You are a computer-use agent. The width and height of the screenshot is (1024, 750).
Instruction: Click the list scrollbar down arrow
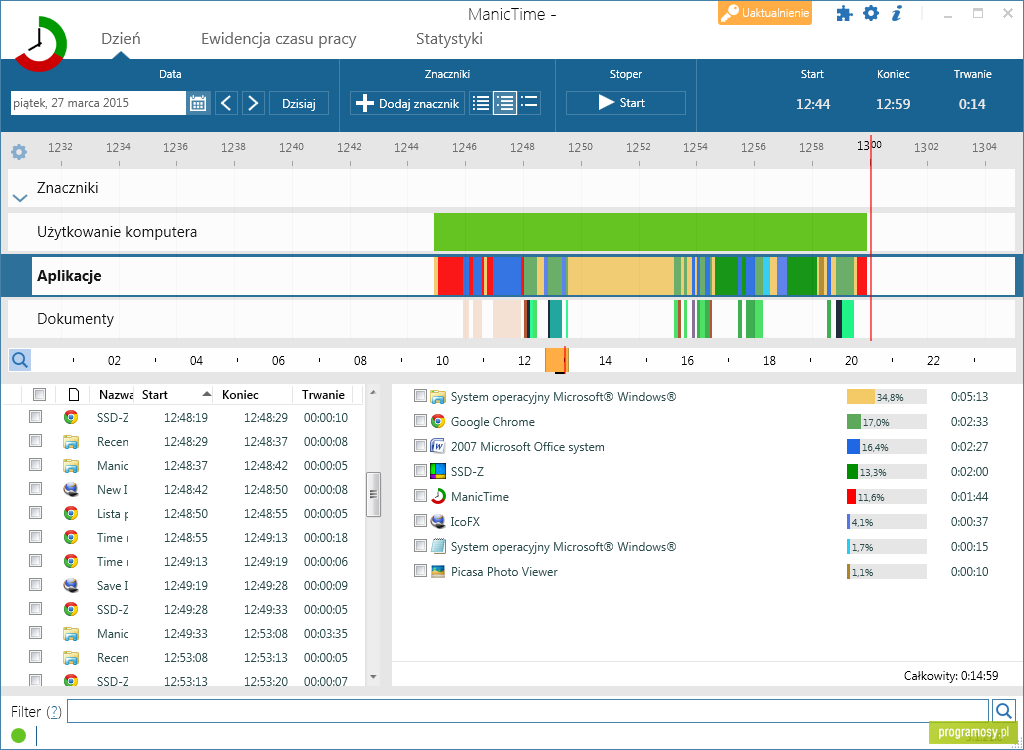(x=373, y=677)
